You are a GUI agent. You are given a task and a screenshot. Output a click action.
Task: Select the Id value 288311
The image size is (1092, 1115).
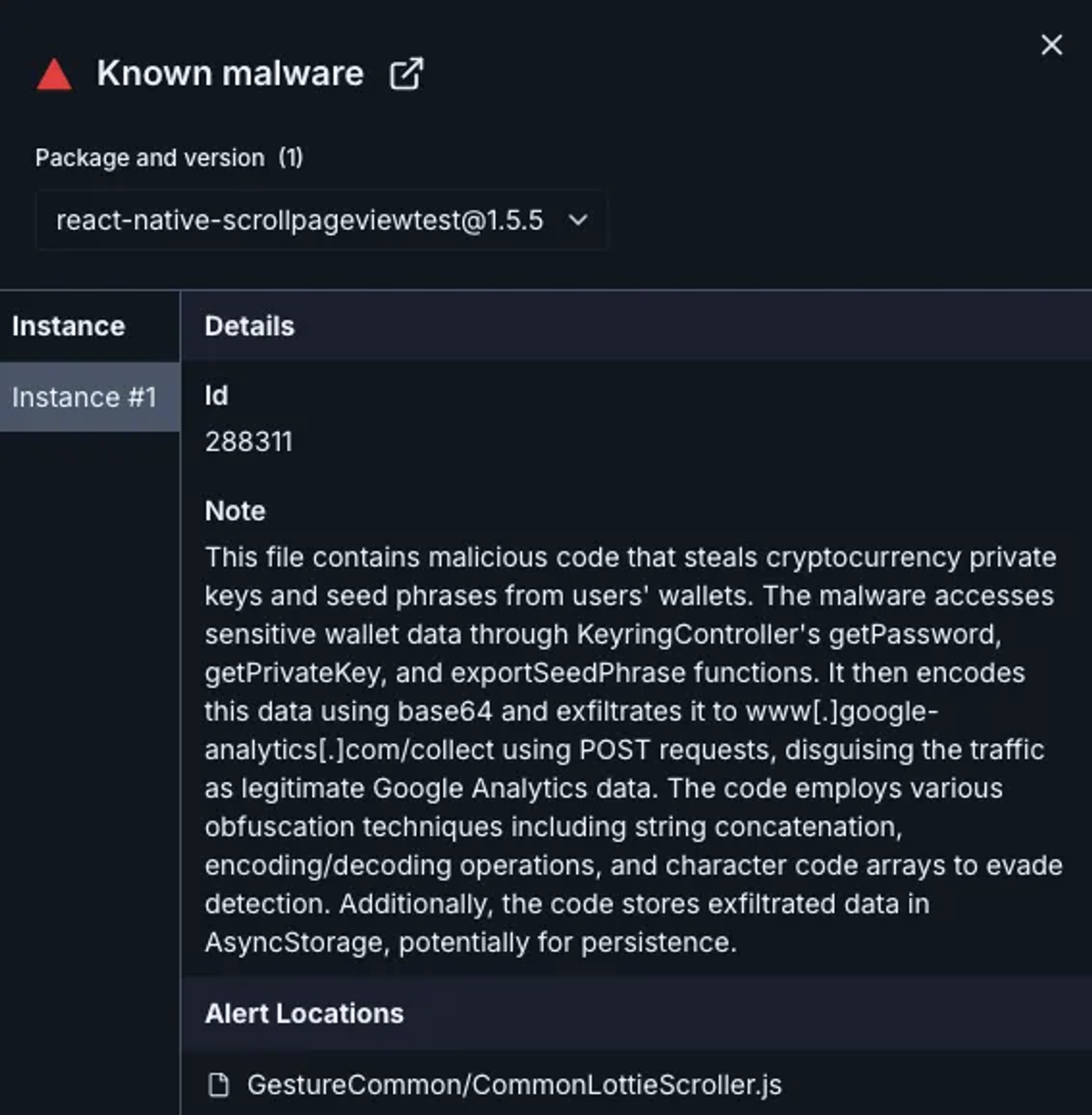[x=248, y=441]
